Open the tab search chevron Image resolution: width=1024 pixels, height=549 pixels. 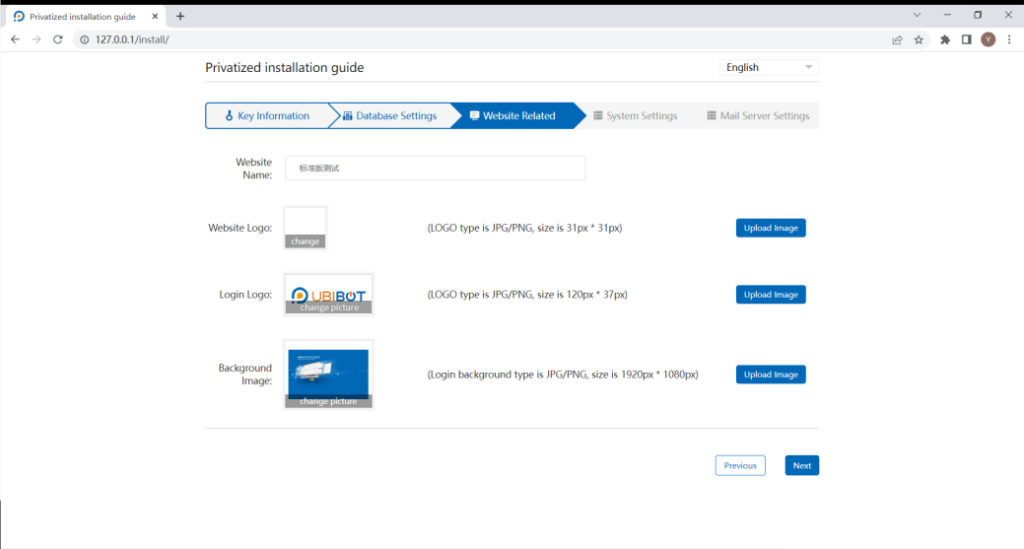coord(917,15)
